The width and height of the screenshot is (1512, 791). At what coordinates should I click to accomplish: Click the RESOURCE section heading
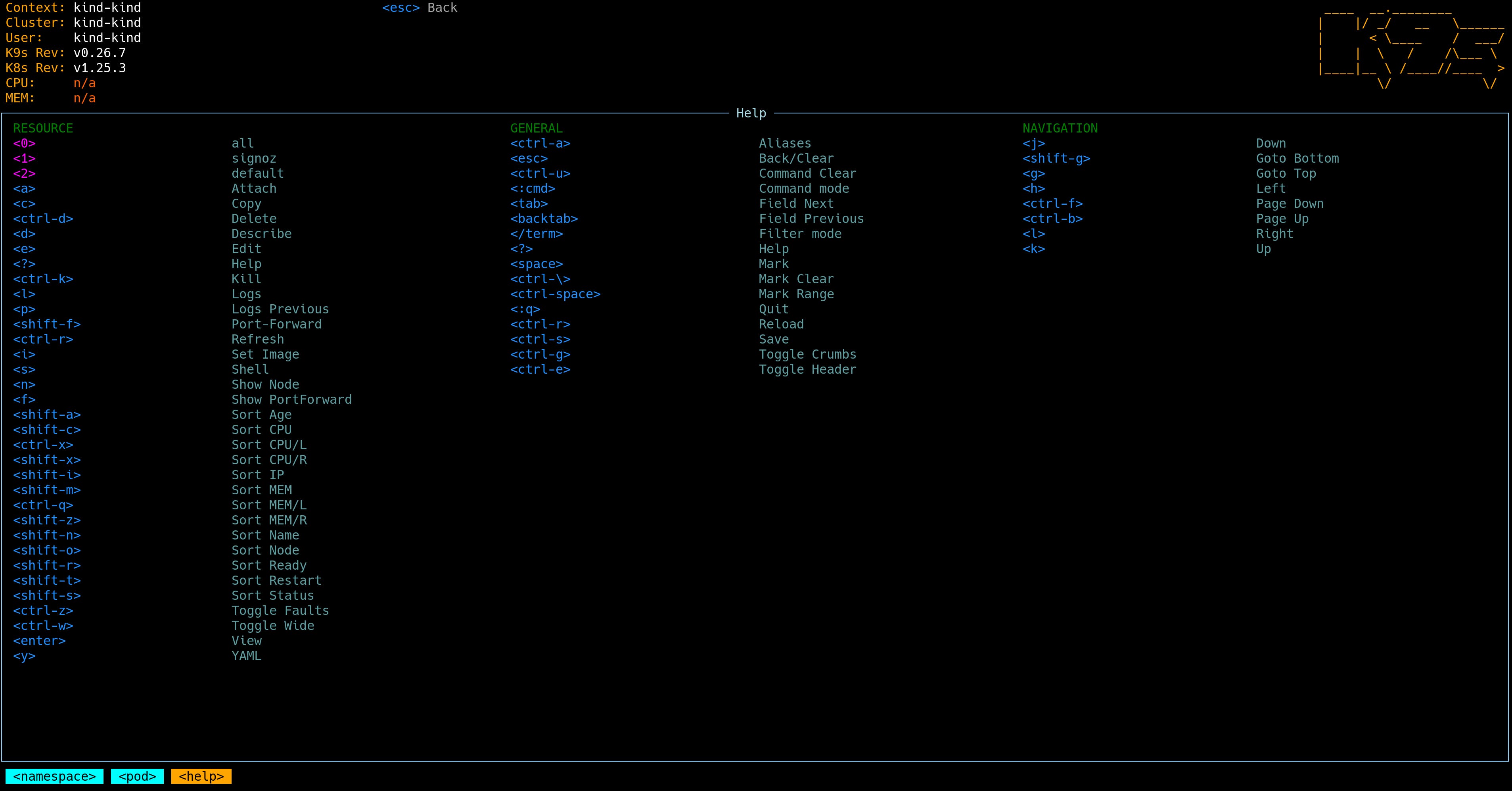43,128
